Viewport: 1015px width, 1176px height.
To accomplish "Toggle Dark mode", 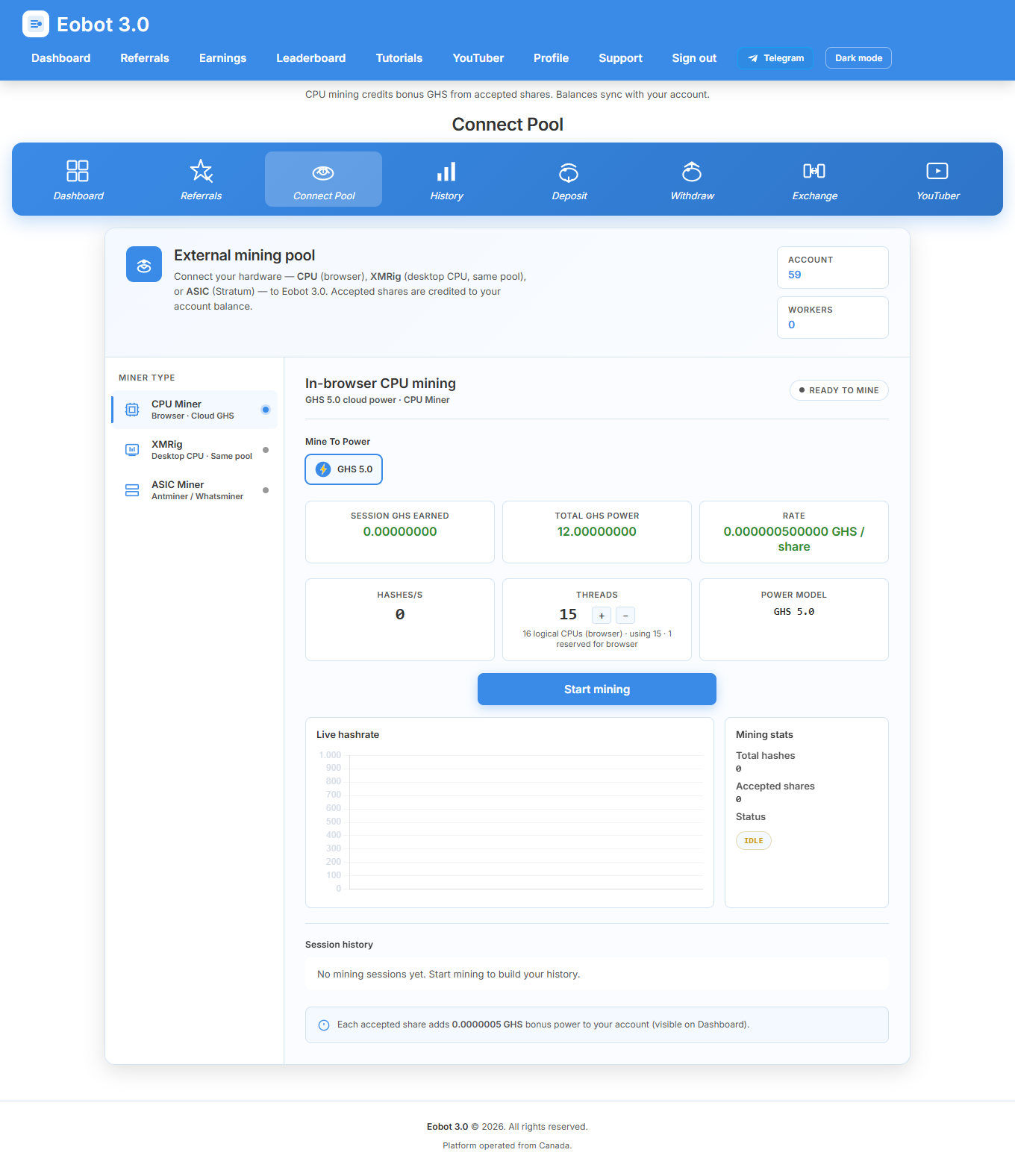I will tap(858, 58).
